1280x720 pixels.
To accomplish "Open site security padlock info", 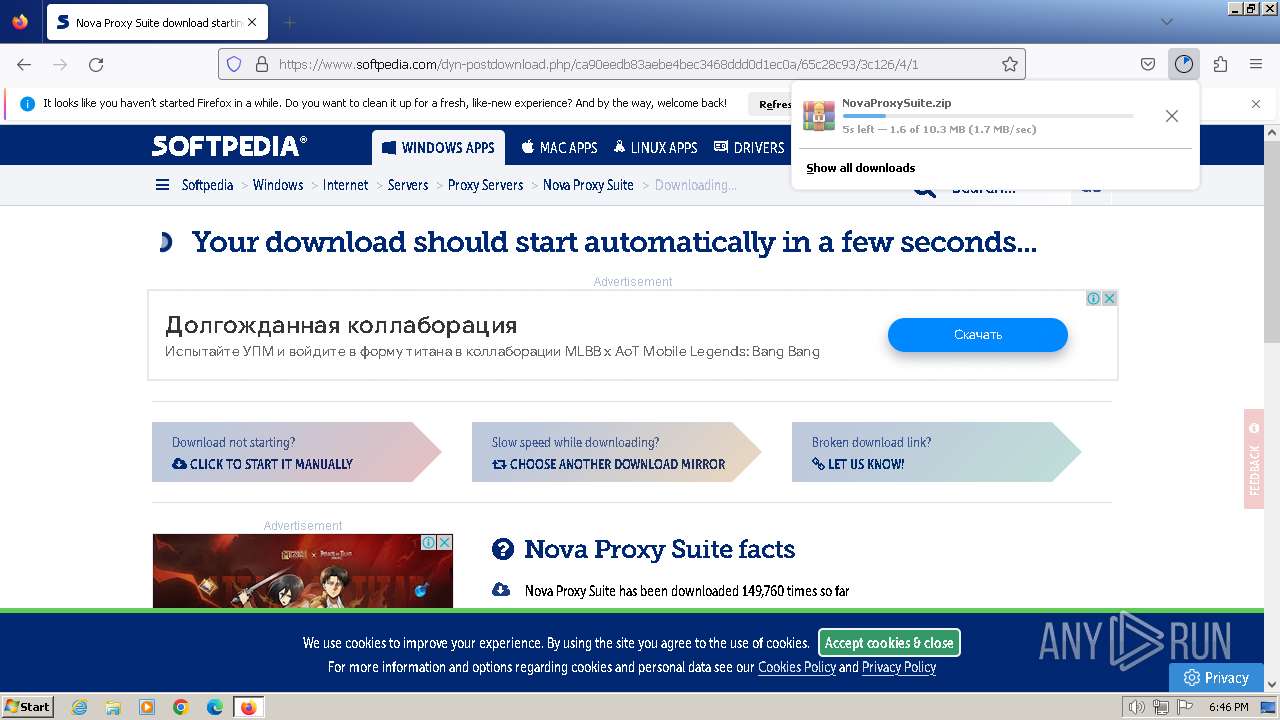I will [x=262, y=64].
